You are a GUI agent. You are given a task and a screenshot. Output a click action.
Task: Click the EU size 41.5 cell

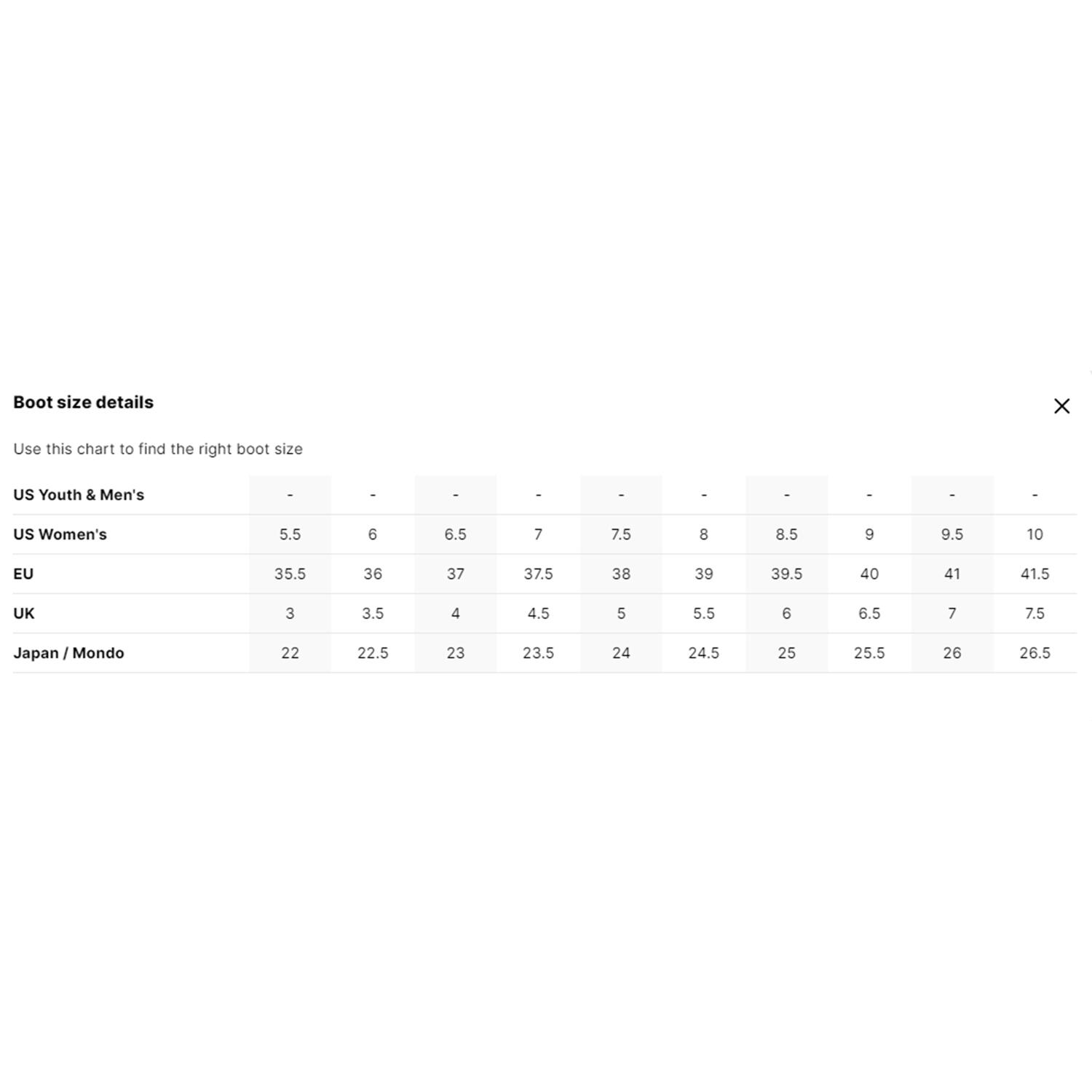(x=1034, y=574)
